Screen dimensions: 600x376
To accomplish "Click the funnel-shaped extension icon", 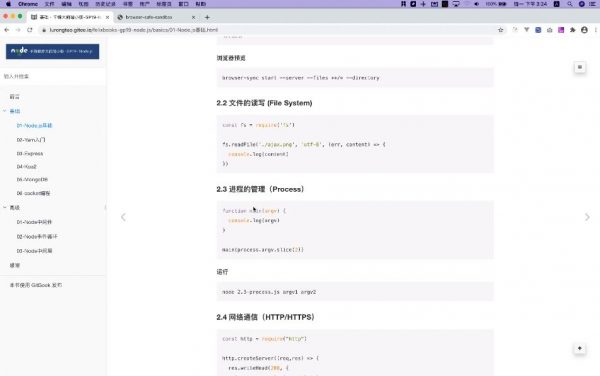I will (x=527, y=30).
